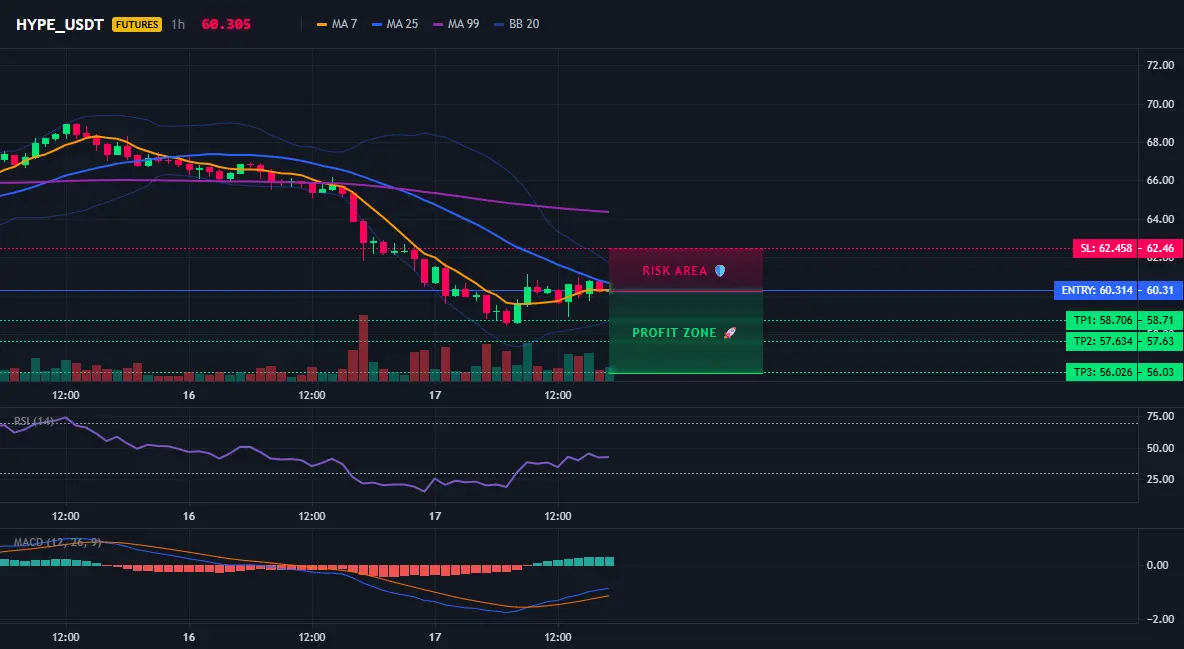
Task: Click date 16 under the price chart
Action: [189, 395]
